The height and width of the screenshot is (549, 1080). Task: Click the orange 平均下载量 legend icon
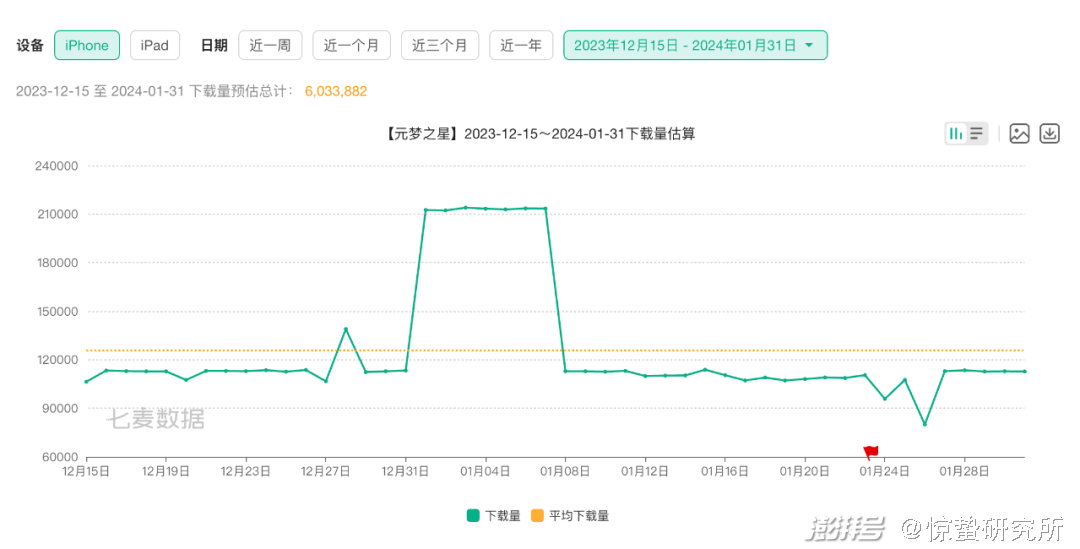[x=537, y=516]
